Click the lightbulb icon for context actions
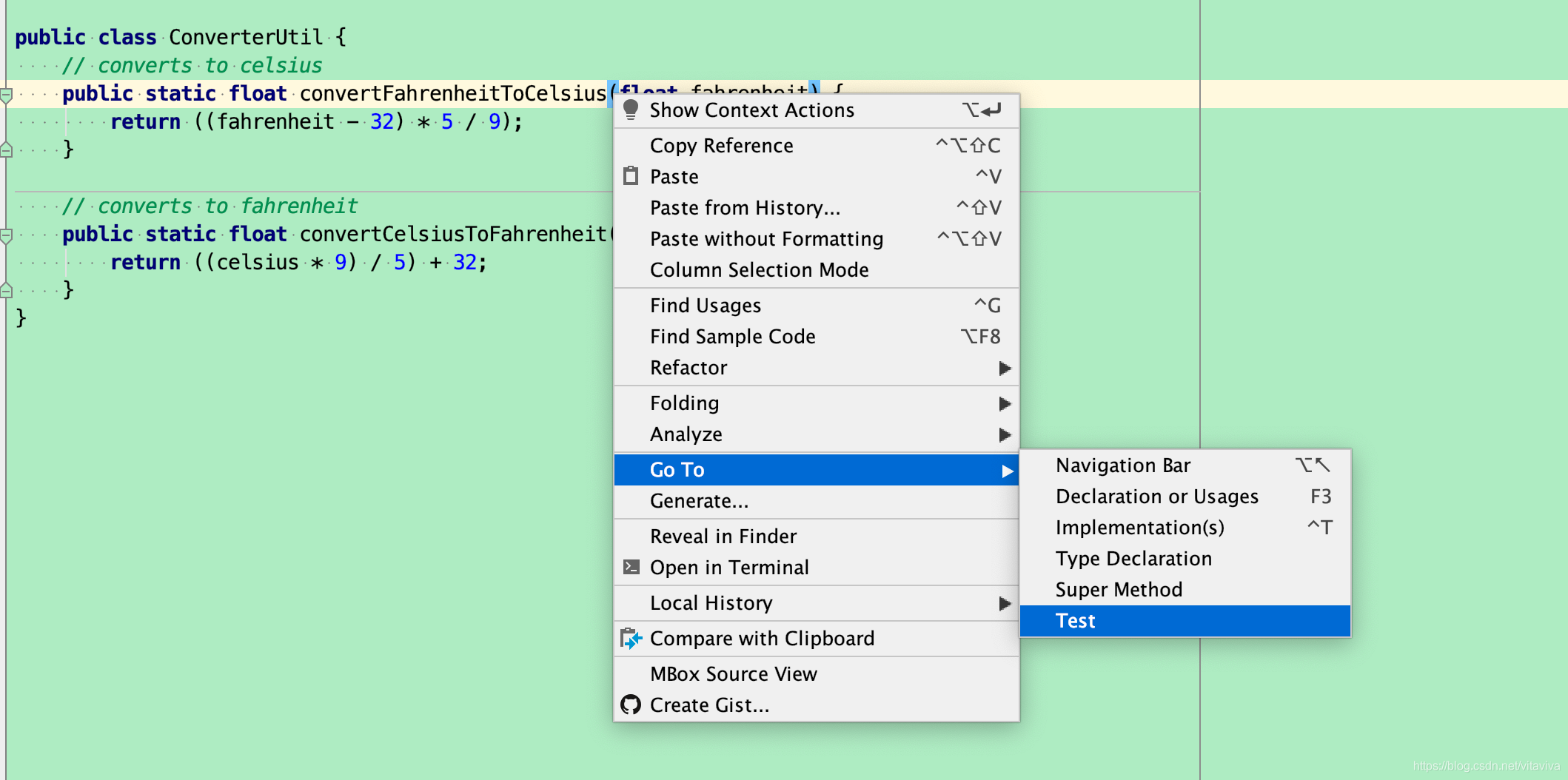This screenshot has width=1568, height=780. click(631, 110)
